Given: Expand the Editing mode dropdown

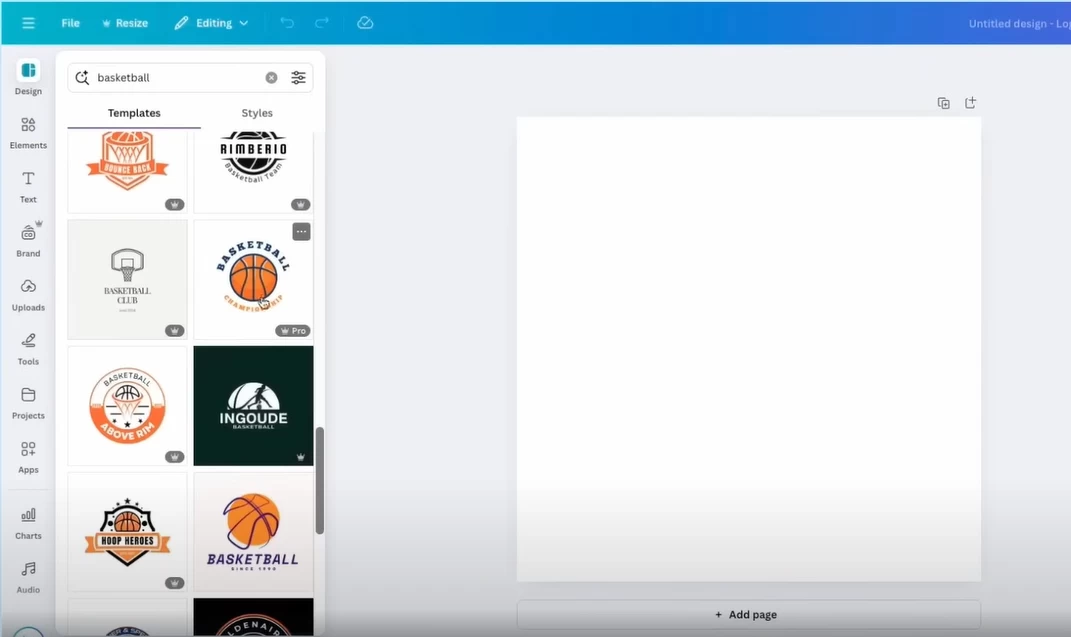Looking at the screenshot, I should (211, 23).
